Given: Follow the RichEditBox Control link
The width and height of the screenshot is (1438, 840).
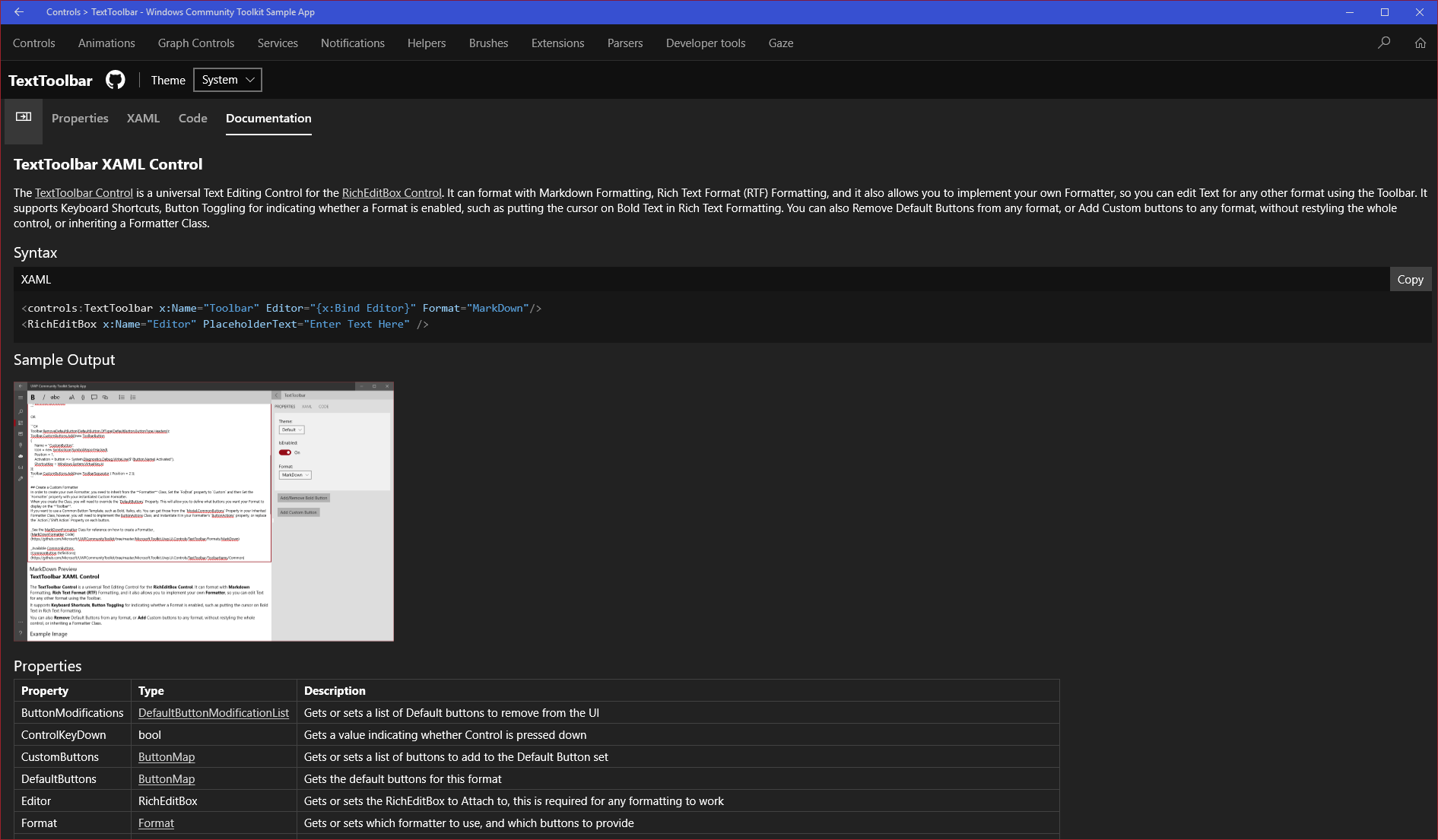Looking at the screenshot, I should pos(392,193).
